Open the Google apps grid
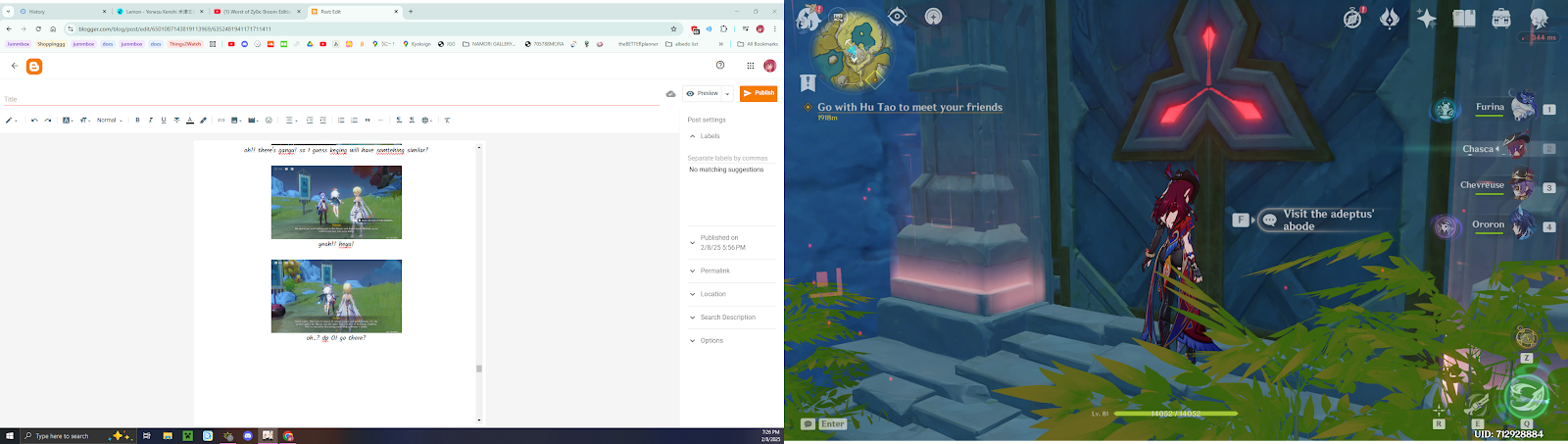Image resolution: width=1568 pixels, height=444 pixels. (751, 66)
